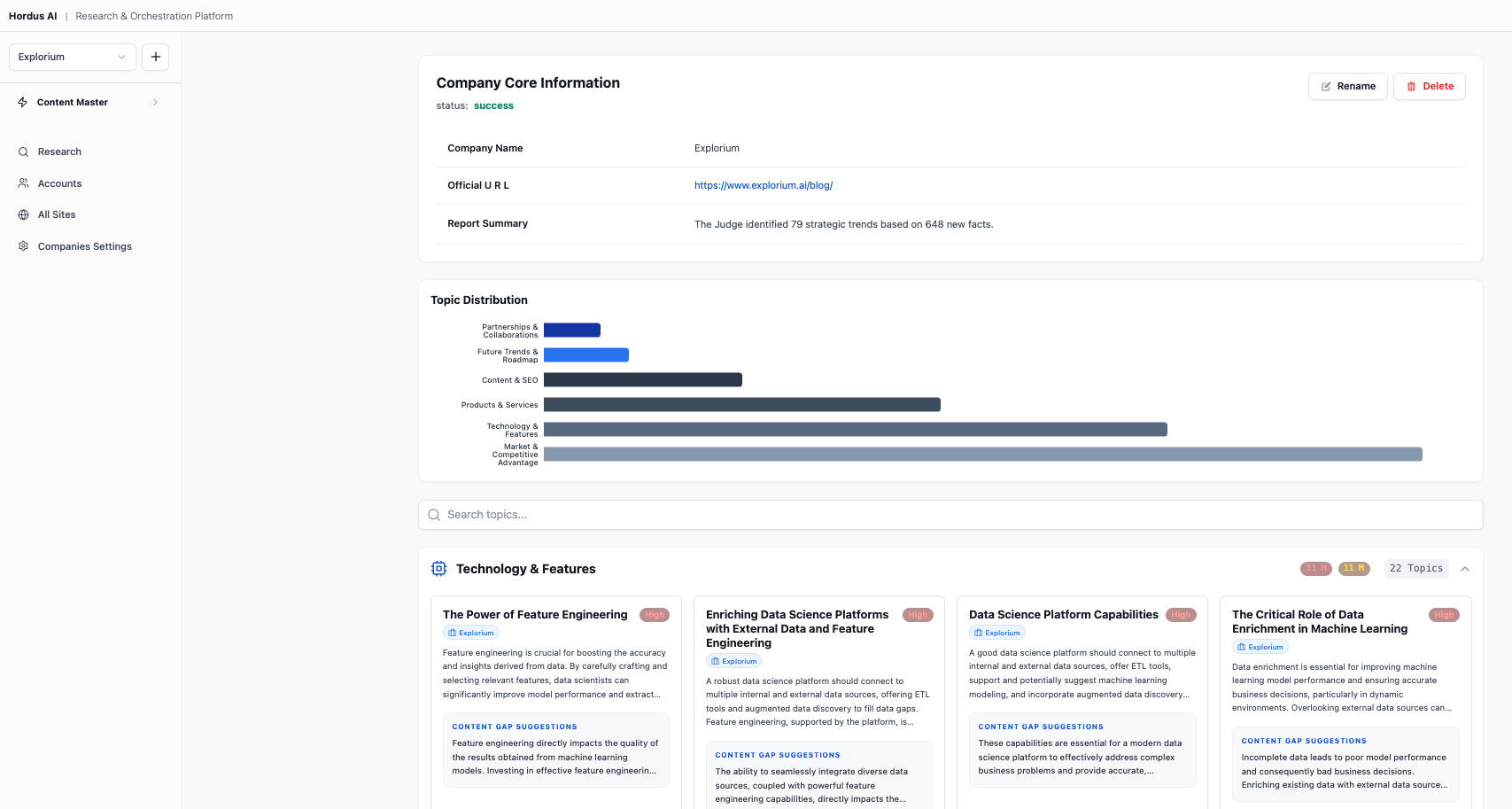1512x809 pixels.
Task: Collapse the Technology & Features section chevron
Action: 1465,569
